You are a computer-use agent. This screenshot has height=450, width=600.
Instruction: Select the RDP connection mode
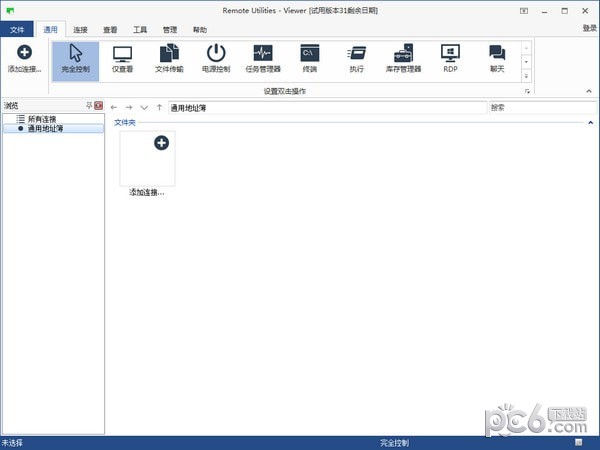[450, 61]
